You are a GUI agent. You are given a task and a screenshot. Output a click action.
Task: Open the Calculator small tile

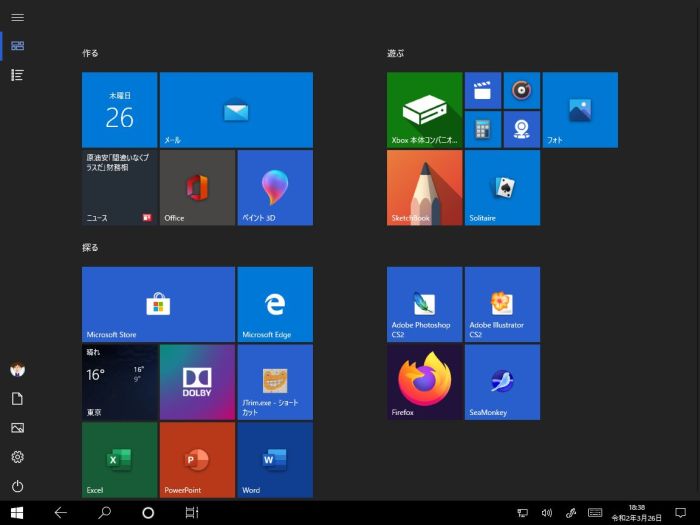tap(483, 129)
